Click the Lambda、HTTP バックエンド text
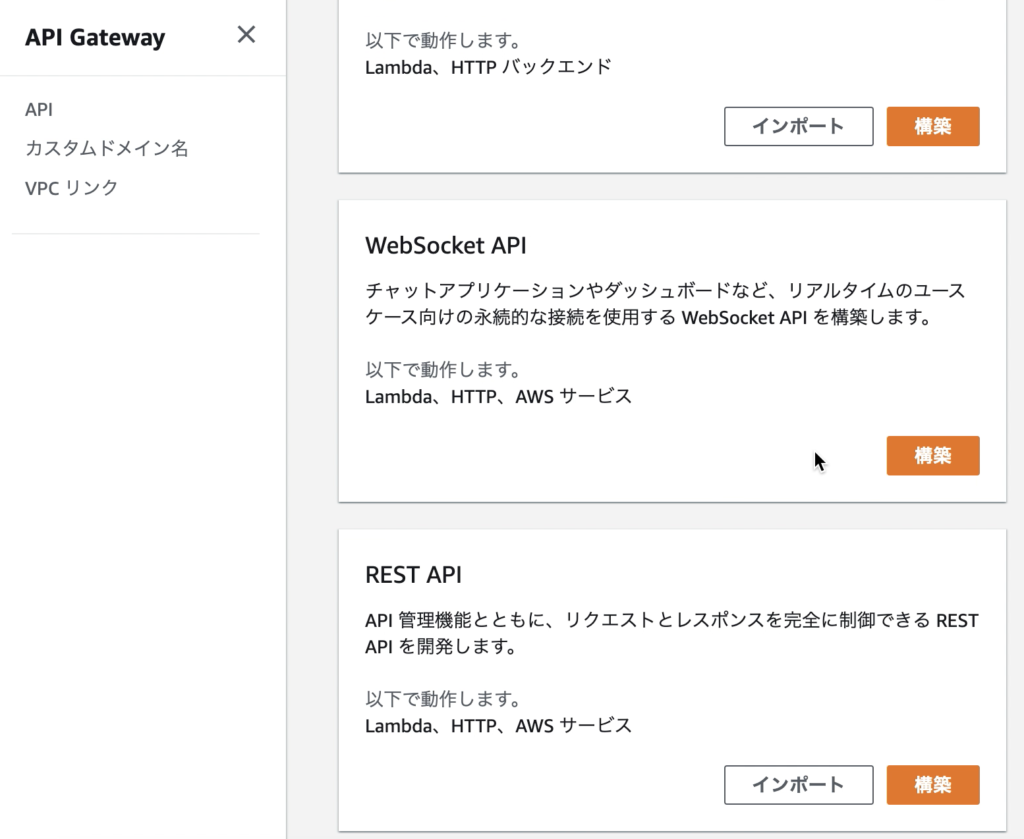 (488, 67)
